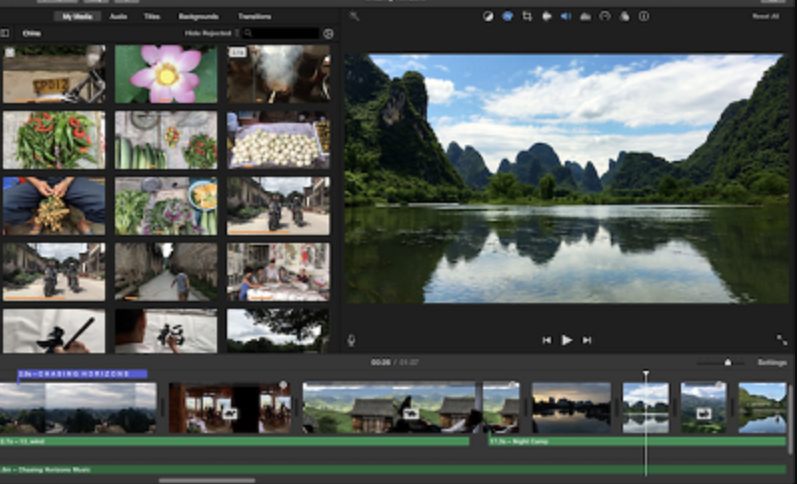The width and height of the screenshot is (797, 484).
Task: Select the restaurant interior timeline clip
Action: pyautogui.click(x=230, y=408)
